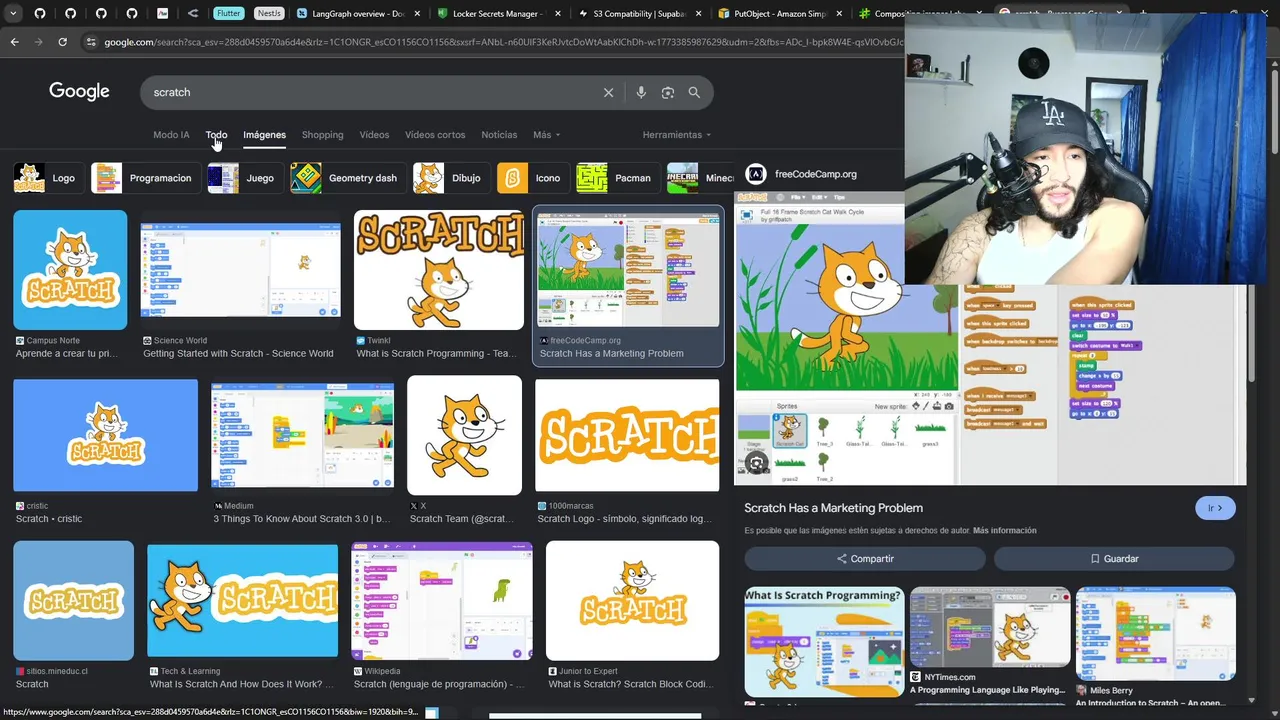This screenshot has width=1280, height=720.
Task: Open 1000marcas Scratch Logo thumbnail
Action: coord(627,435)
